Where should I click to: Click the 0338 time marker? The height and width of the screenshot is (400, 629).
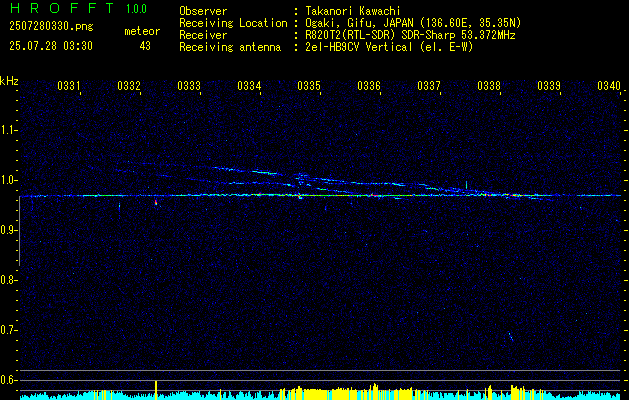click(x=489, y=85)
